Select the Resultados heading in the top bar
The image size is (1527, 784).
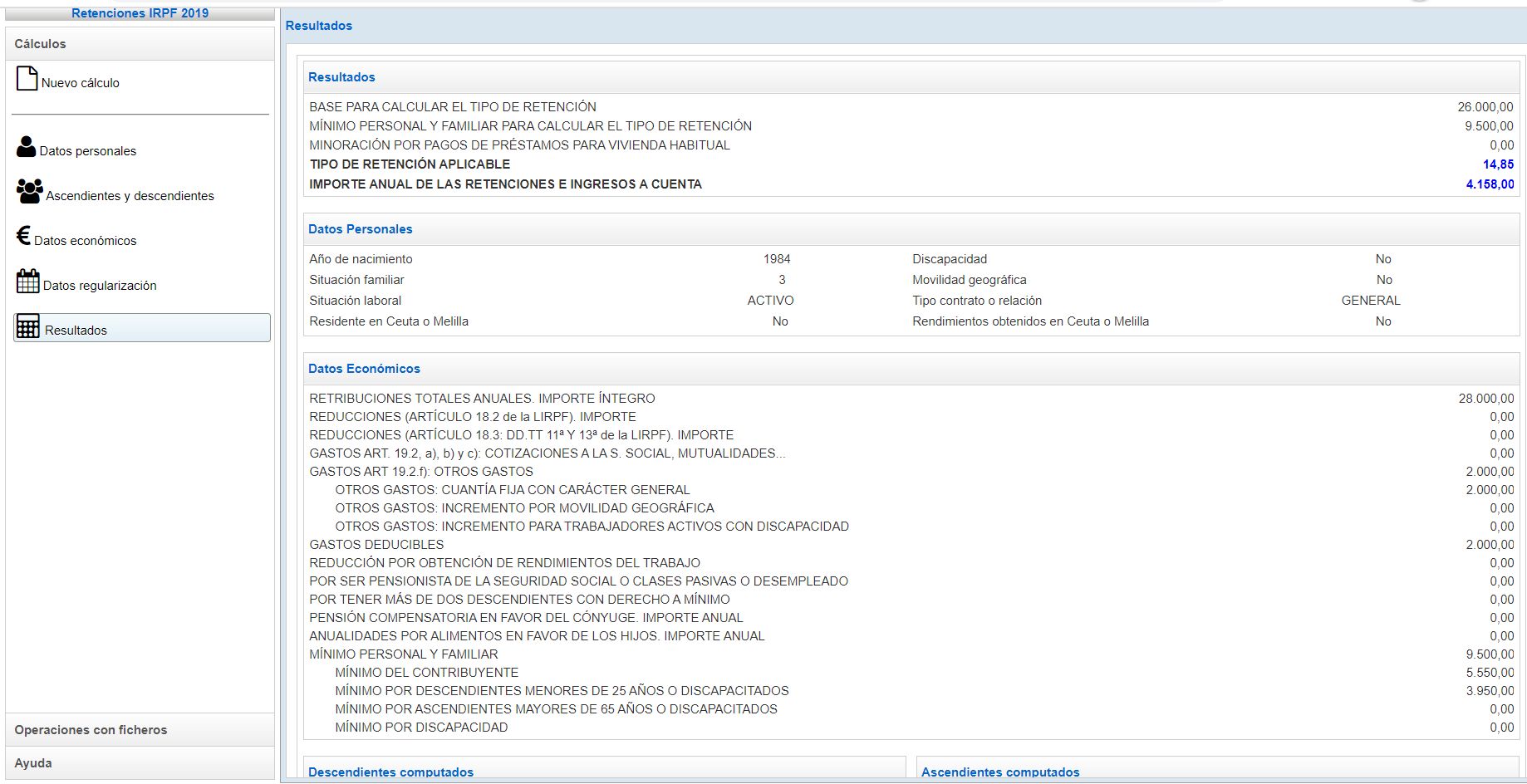tap(319, 26)
